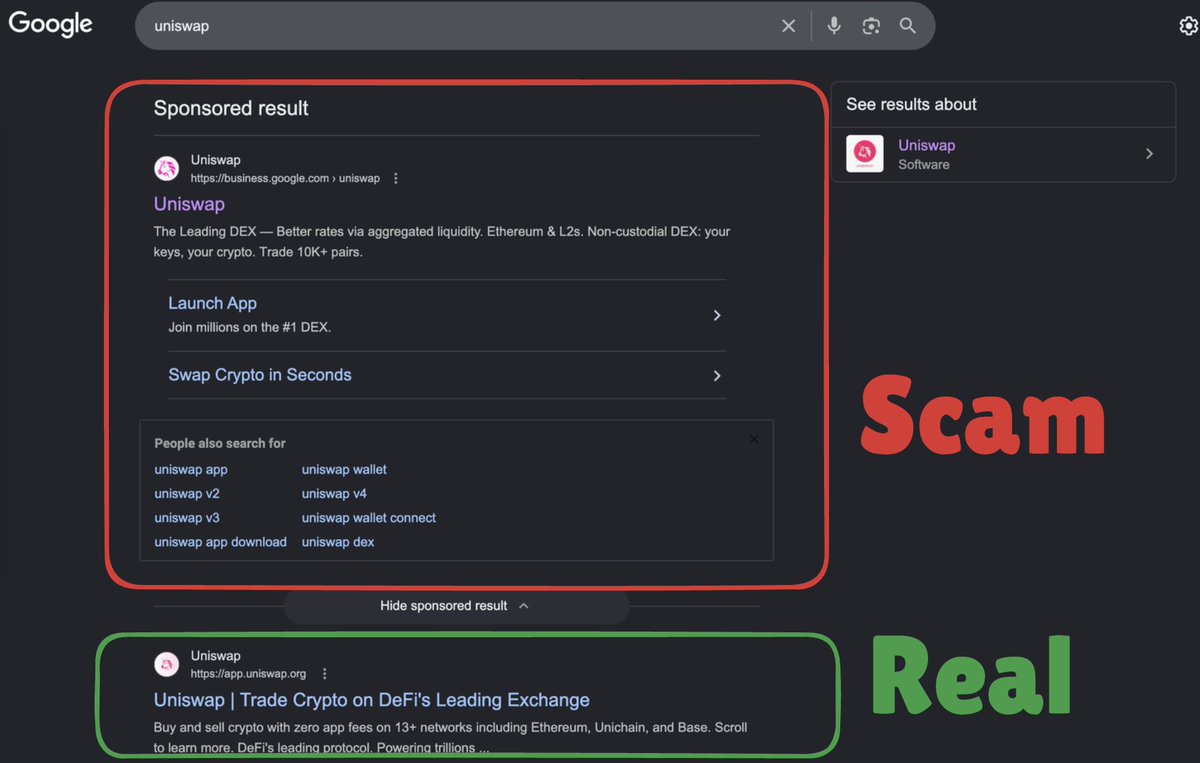Click the Sponsored result heading
Image resolution: width=1200 pixels, height=763 pixels.
[231, 108]
